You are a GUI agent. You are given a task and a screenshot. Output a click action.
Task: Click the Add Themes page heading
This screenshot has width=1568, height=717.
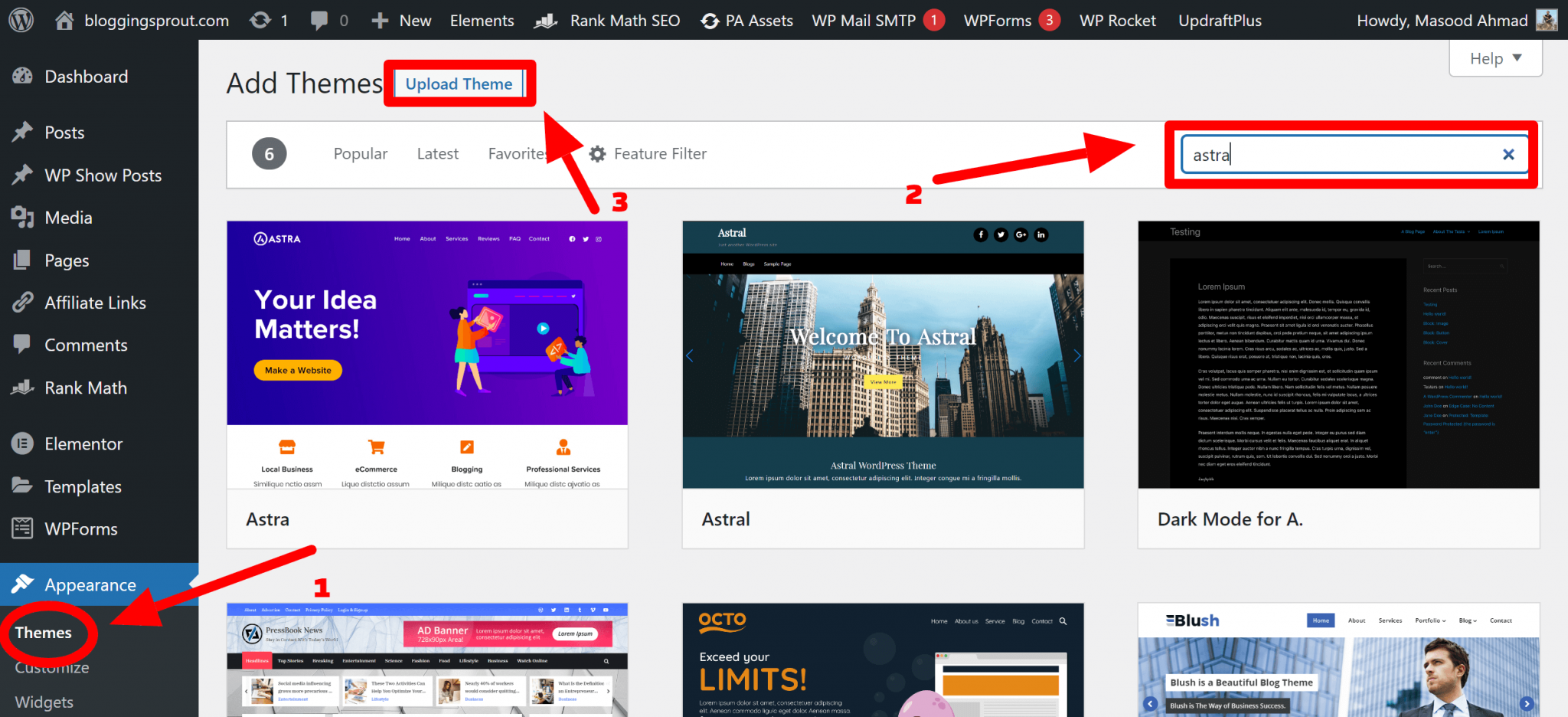304,83
